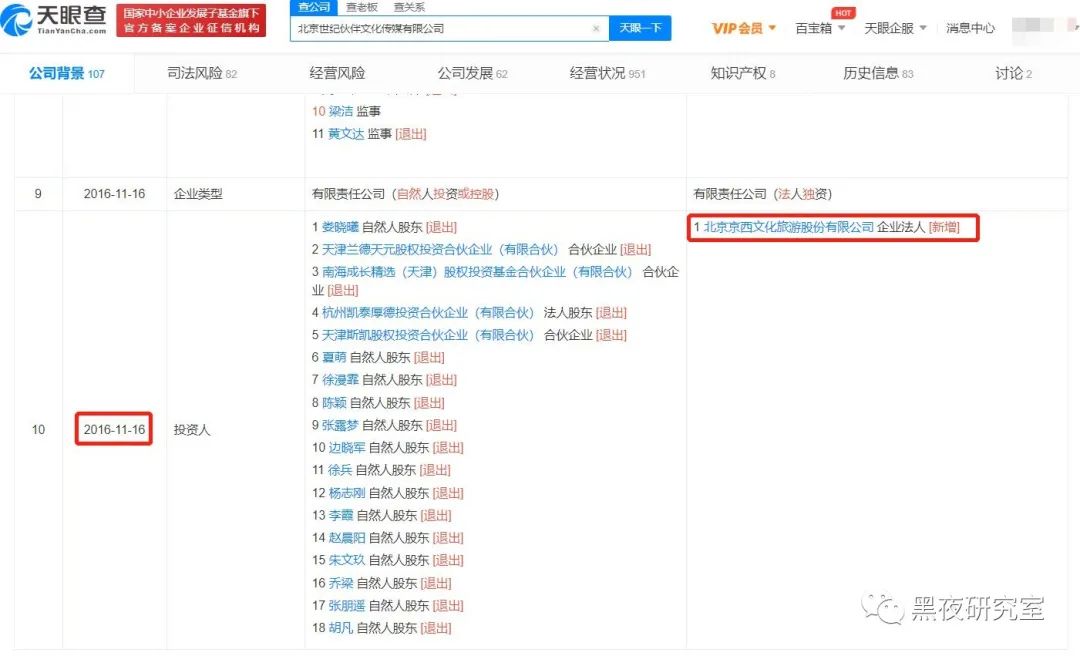The width and height of the screenshot is (1080, 656).
Task: Select the 有限责任公司（自然人投资或控股）text
Action: (405, 194)
